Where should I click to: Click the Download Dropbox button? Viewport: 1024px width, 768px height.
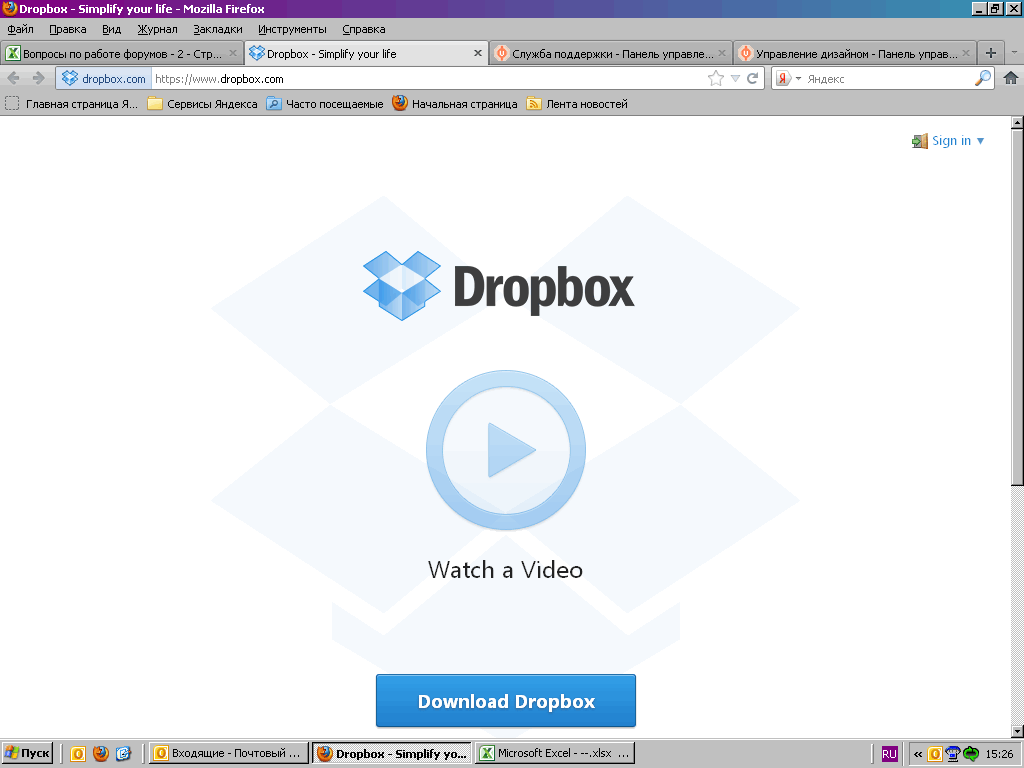[x=505, y=701]
